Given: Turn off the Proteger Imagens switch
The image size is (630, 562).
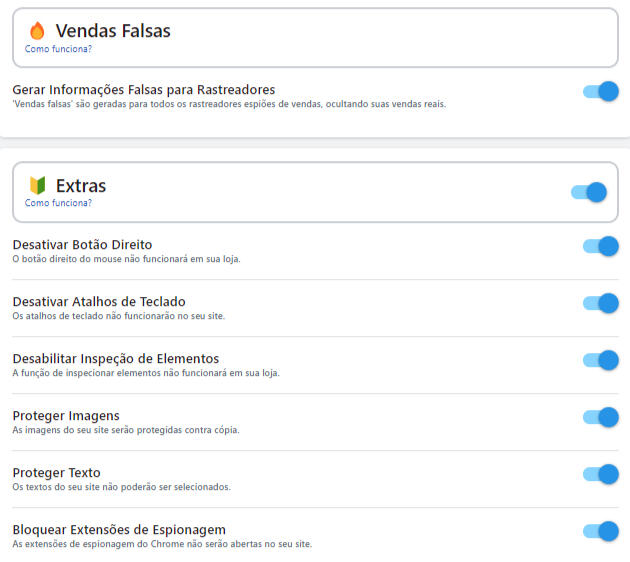Looking at the screenshot, I should coord(601,417).
